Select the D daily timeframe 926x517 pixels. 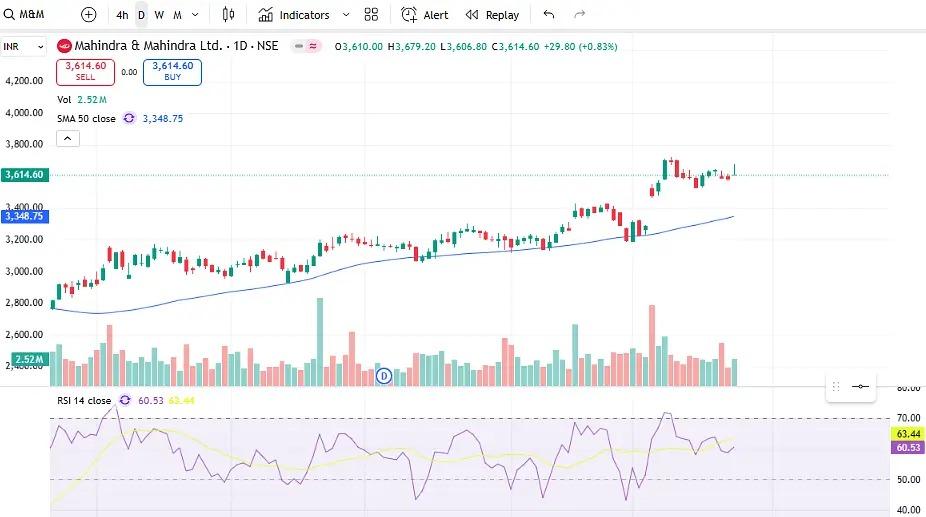tap(141, 15)
